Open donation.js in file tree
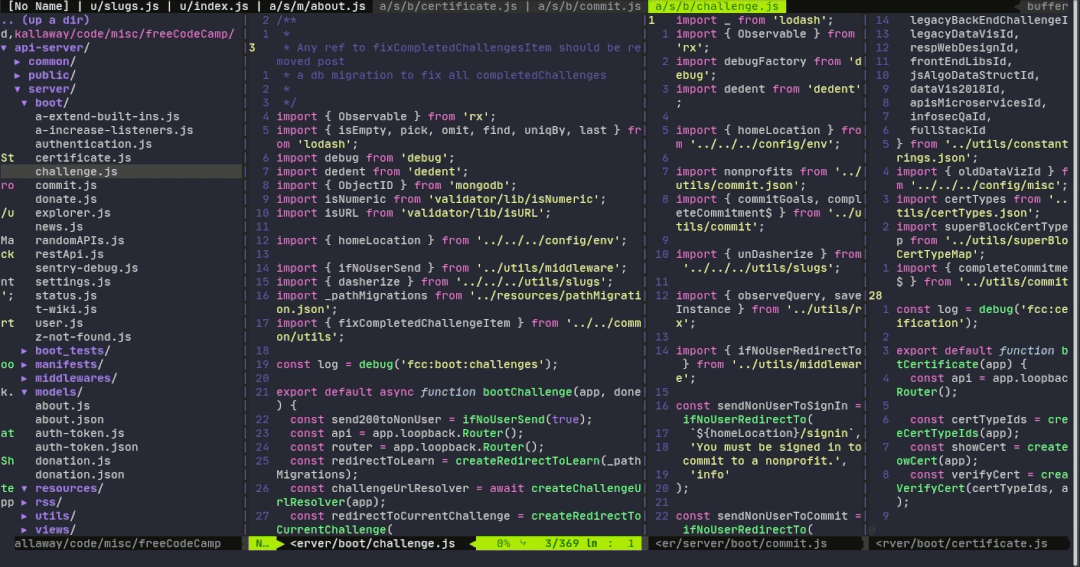The width and height of the screenshot is (1080, 567). coord(73,461)
